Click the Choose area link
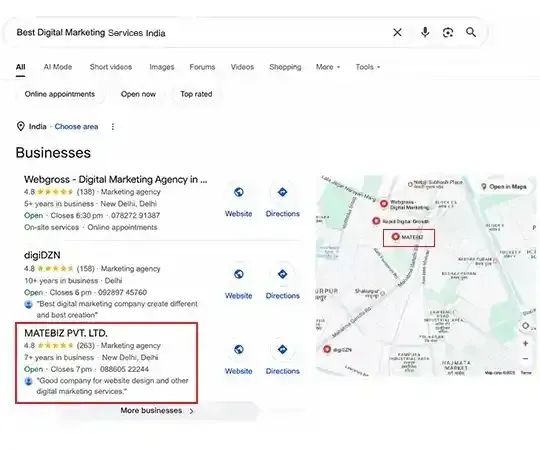540x450 pixels. pos(76,127)
